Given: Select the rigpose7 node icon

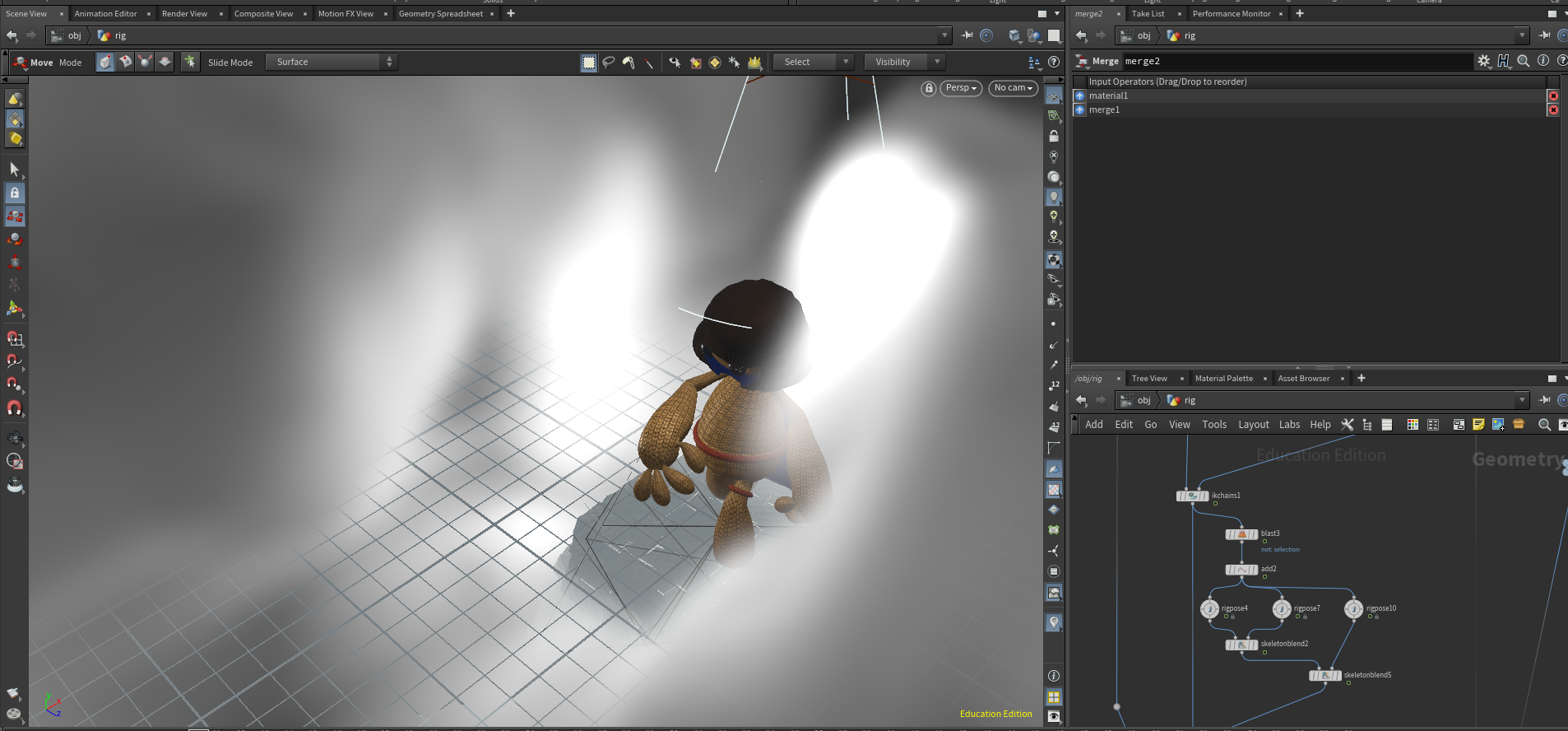Looking at the screenshot, I should click(x=1282, y=609).
